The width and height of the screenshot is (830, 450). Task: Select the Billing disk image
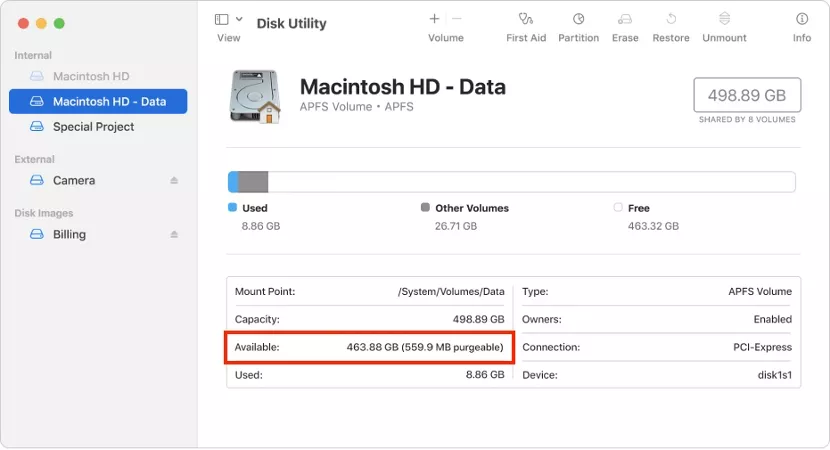click(x=69, y=235)
